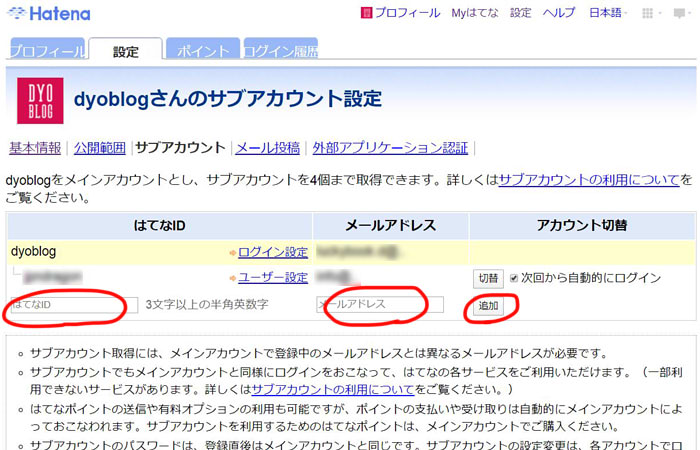Switch to the プロフィール tab
This screenshot has height=450, width=700.
47,49
